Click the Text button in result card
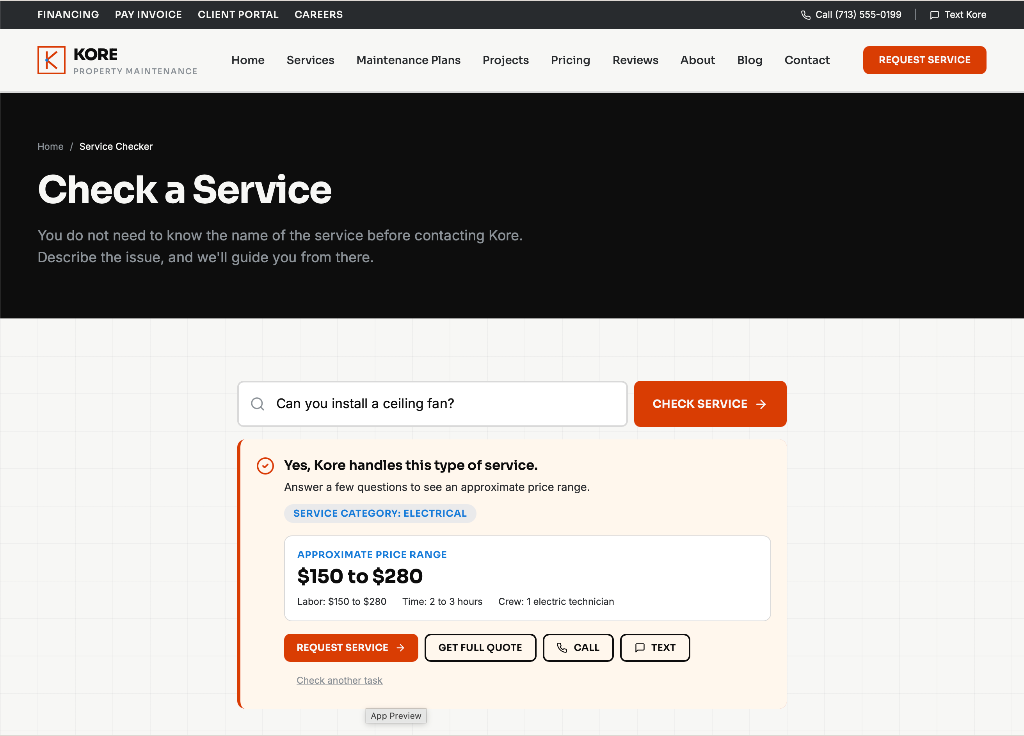Image resolution: width=1024 pixels, height=736 pixels. [x=654, y=648]
